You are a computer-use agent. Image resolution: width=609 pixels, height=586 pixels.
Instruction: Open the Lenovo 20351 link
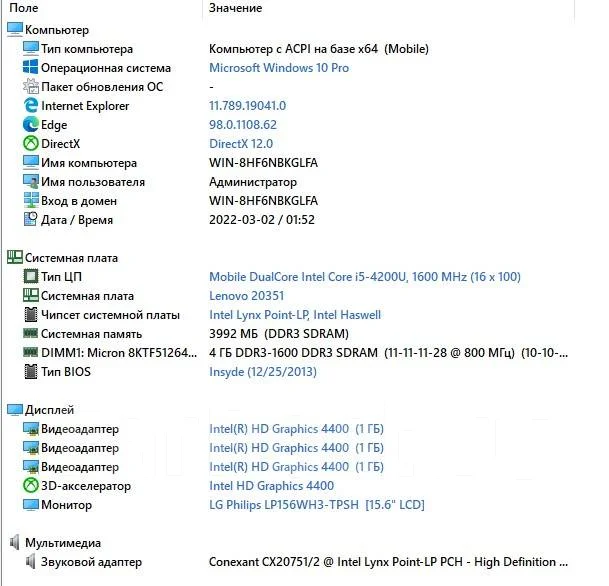click(246, 296)
